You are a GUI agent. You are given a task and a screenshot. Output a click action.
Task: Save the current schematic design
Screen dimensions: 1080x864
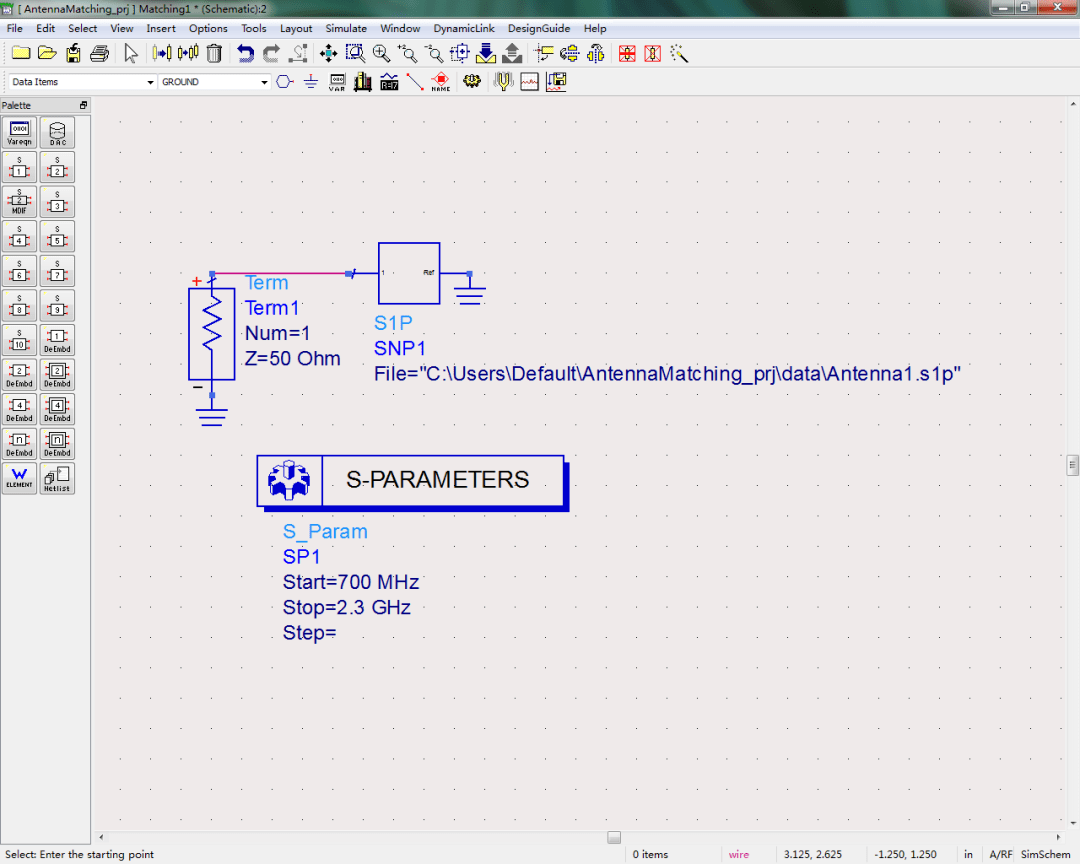pyautogui.click(x=73, y=53)
